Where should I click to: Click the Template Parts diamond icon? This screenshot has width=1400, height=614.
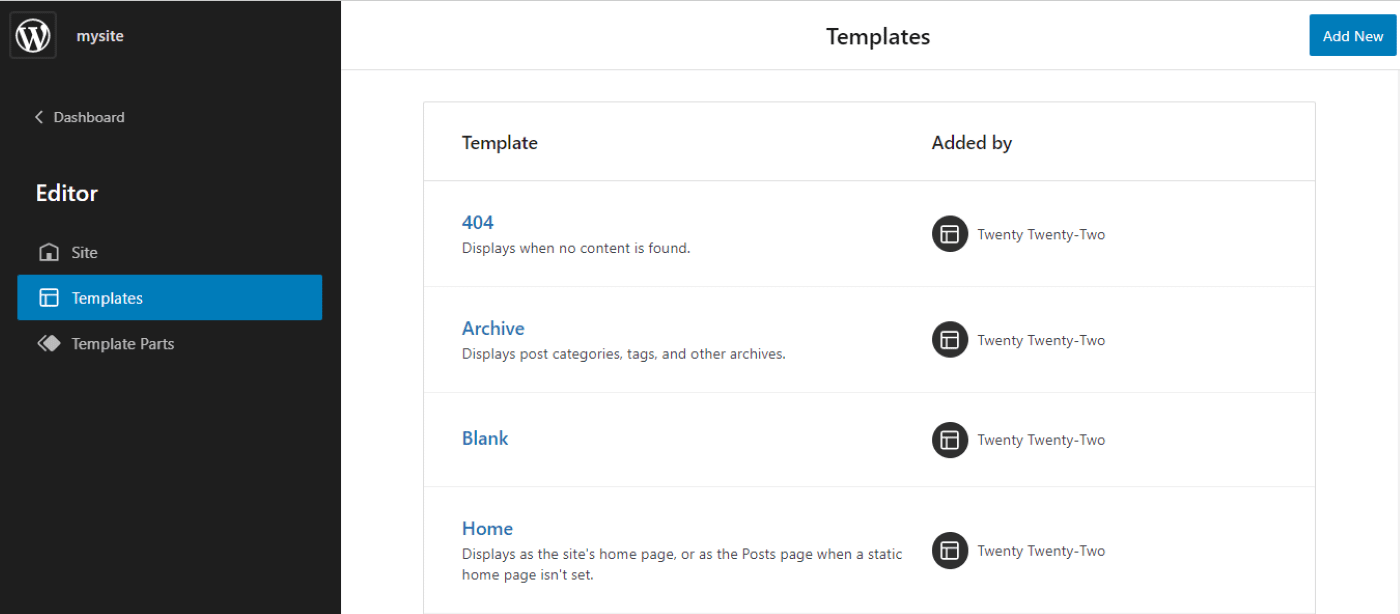[x=47, y=343]
